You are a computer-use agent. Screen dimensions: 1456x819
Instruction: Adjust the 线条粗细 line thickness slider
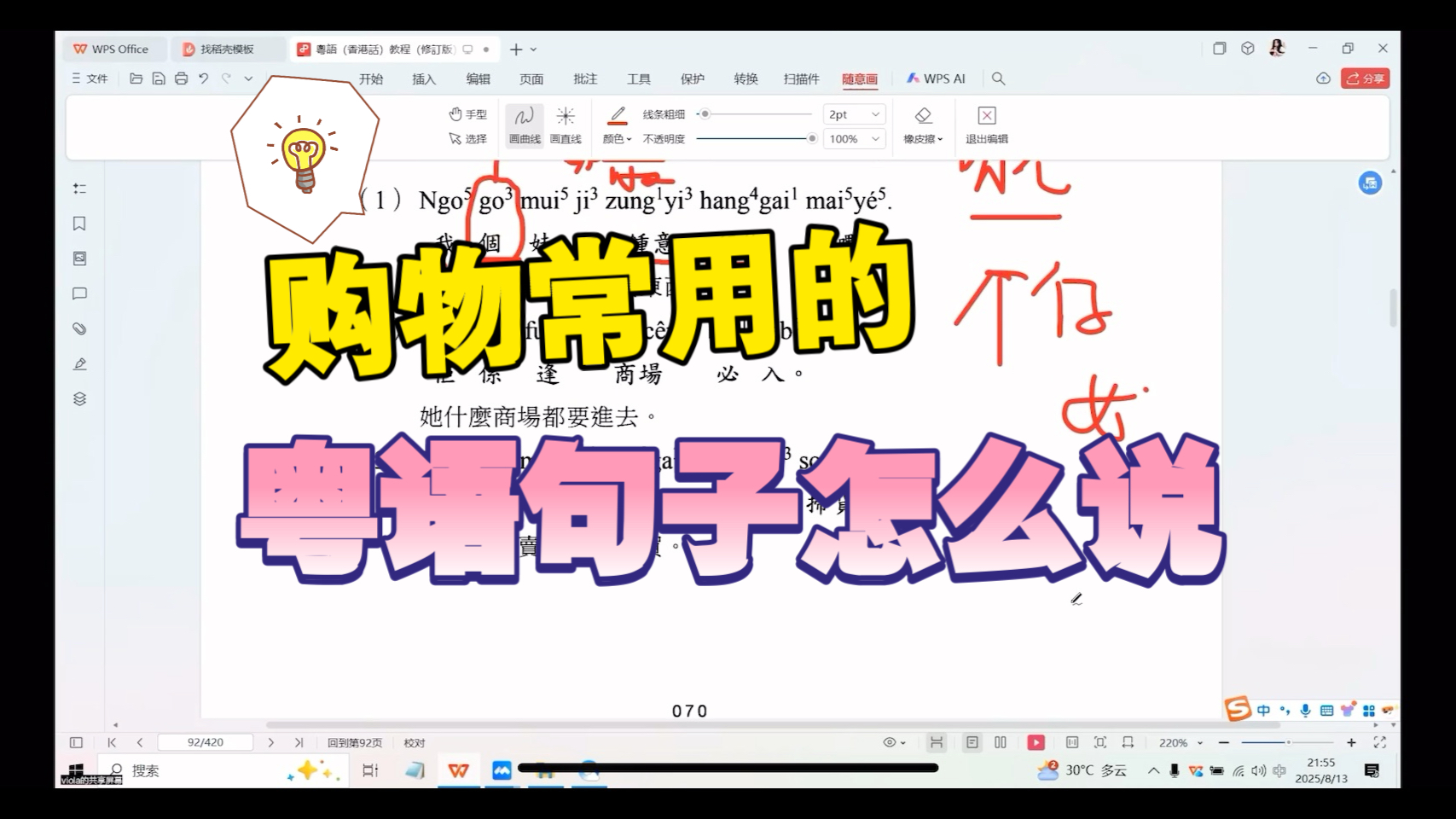[x=754, y=114]
